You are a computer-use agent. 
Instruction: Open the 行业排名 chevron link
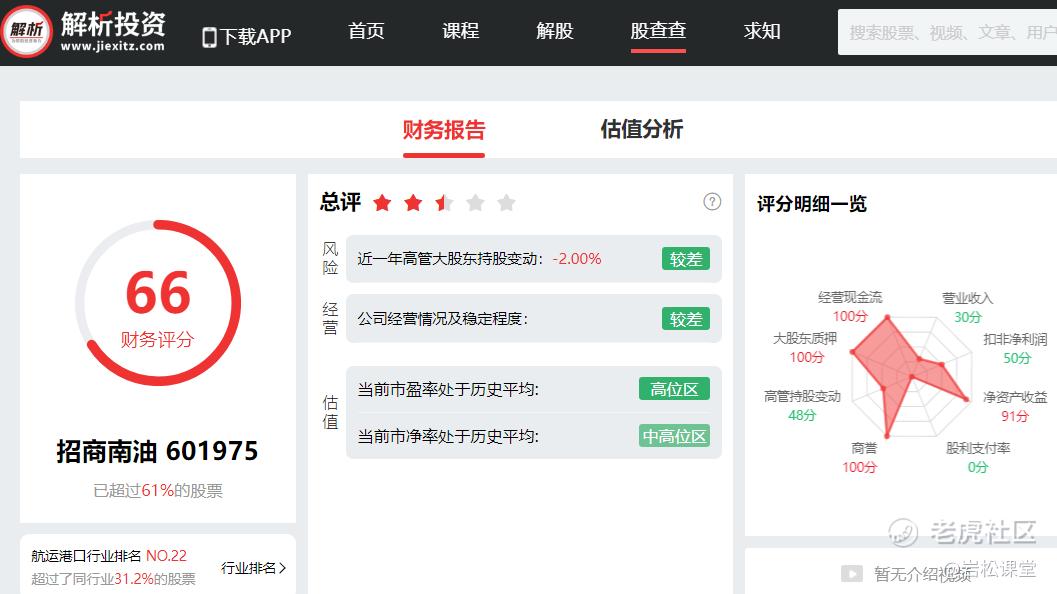click(x=253, y=568)
